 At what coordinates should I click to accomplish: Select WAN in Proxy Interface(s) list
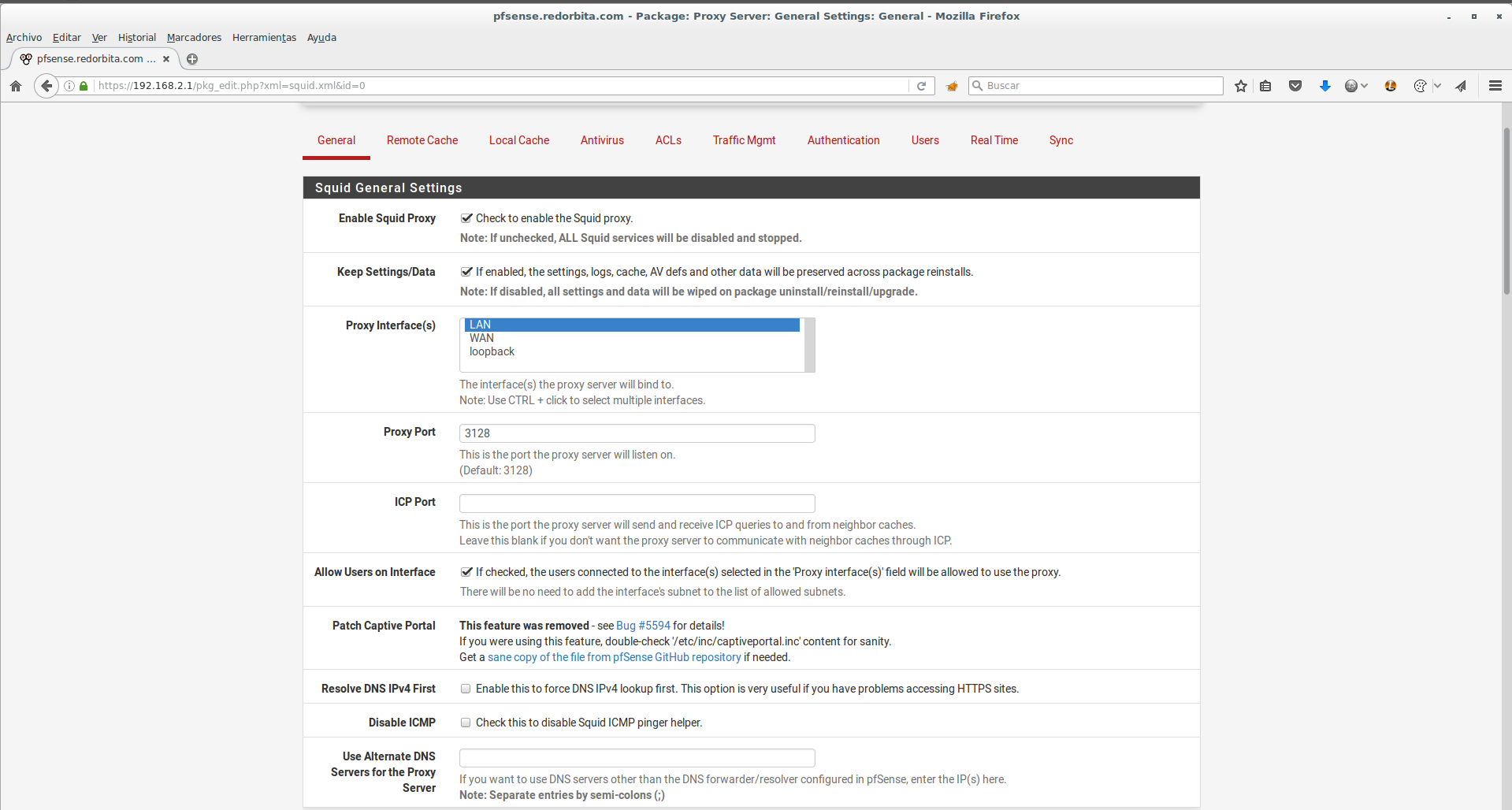tap(481, 338)
